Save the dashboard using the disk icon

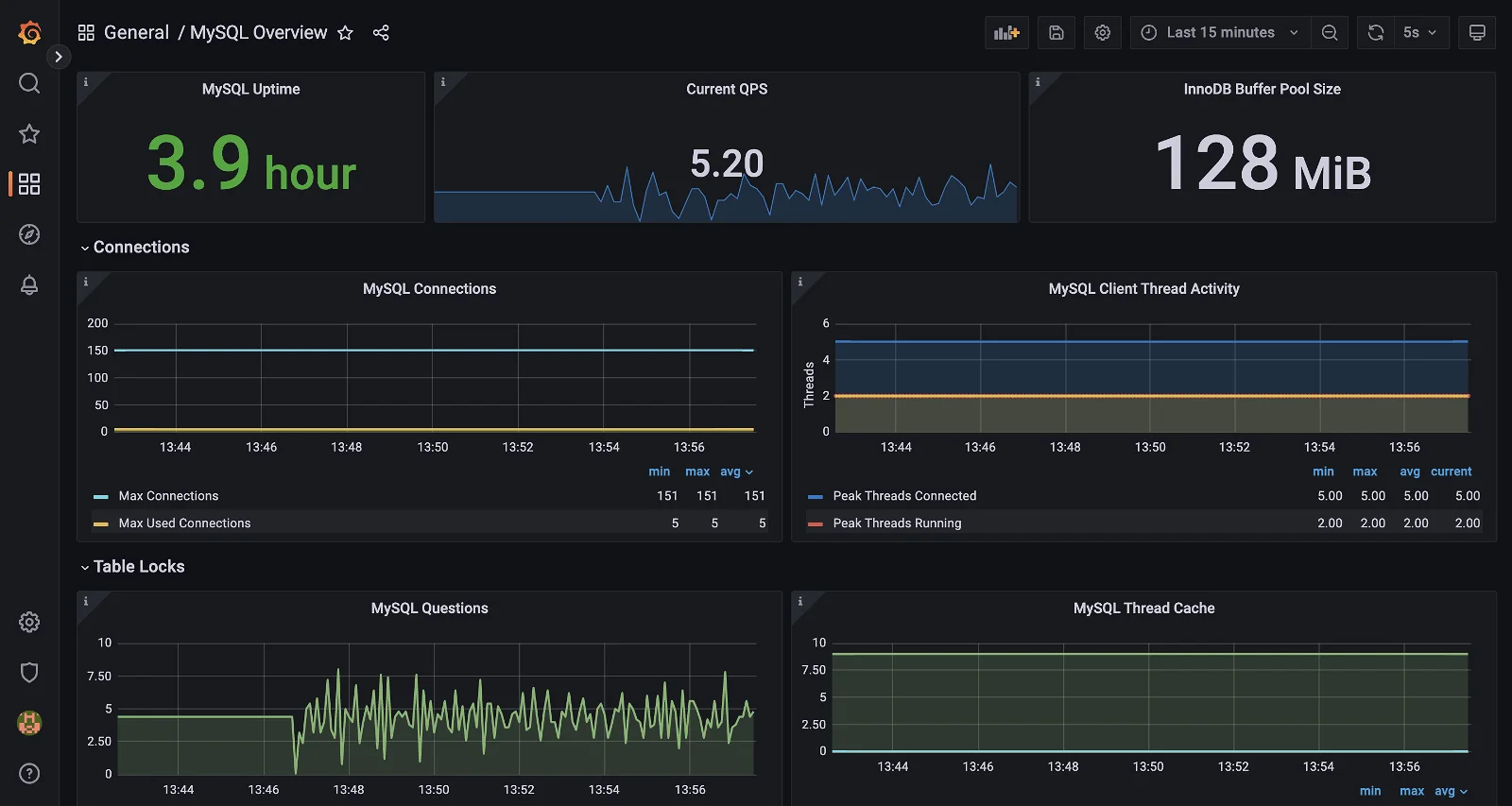(1057, 33)
